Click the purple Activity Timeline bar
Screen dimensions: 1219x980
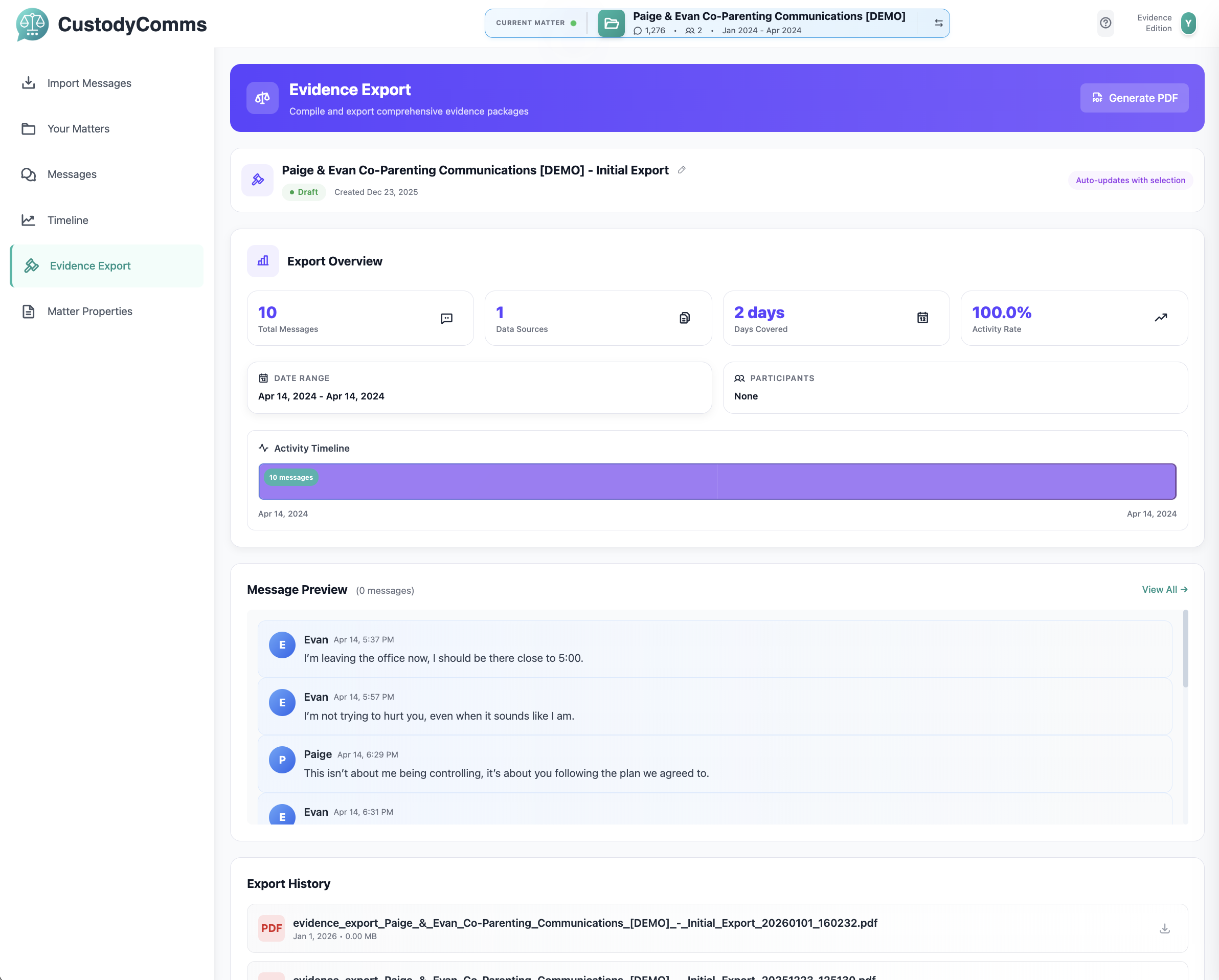tap(717, 481)
